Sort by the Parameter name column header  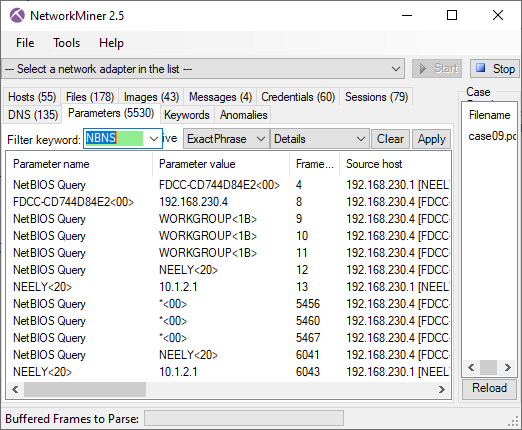coord(79,164)
